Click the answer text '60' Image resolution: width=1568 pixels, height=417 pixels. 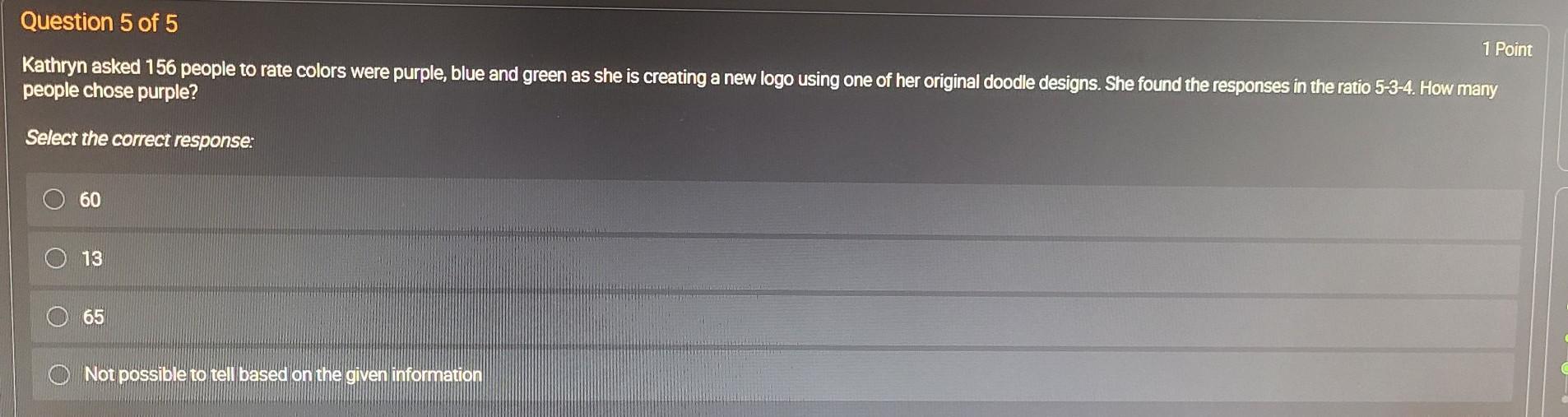click(x=90, y=200)
